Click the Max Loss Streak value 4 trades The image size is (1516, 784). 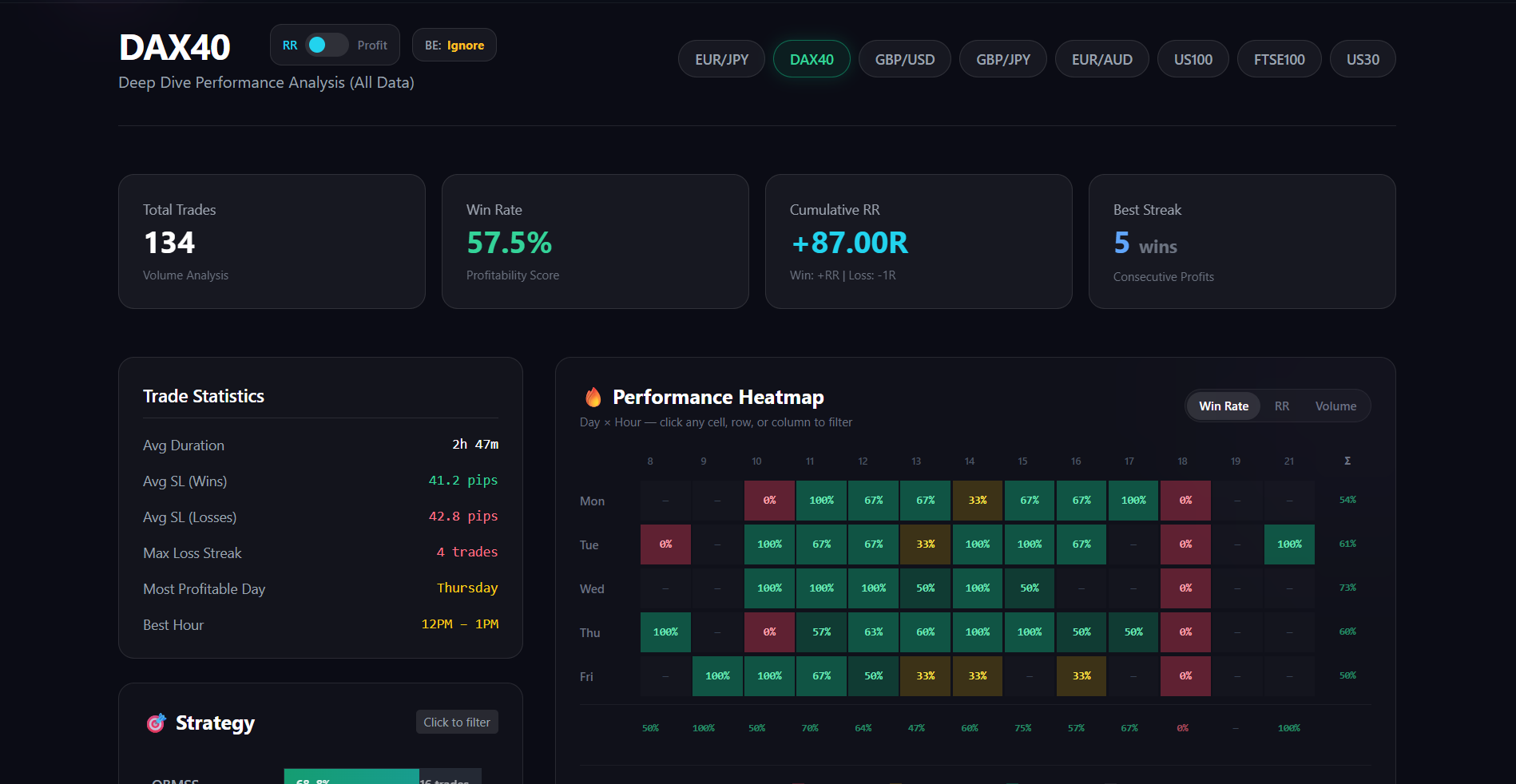click(467, 552)
